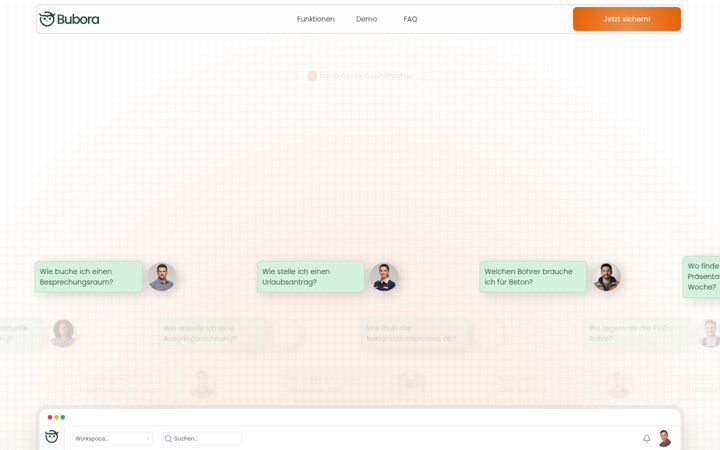Screen dimensions: 720x450
Task: Click avatar next to Besprechungsraum question
Action: pos(162,277)
